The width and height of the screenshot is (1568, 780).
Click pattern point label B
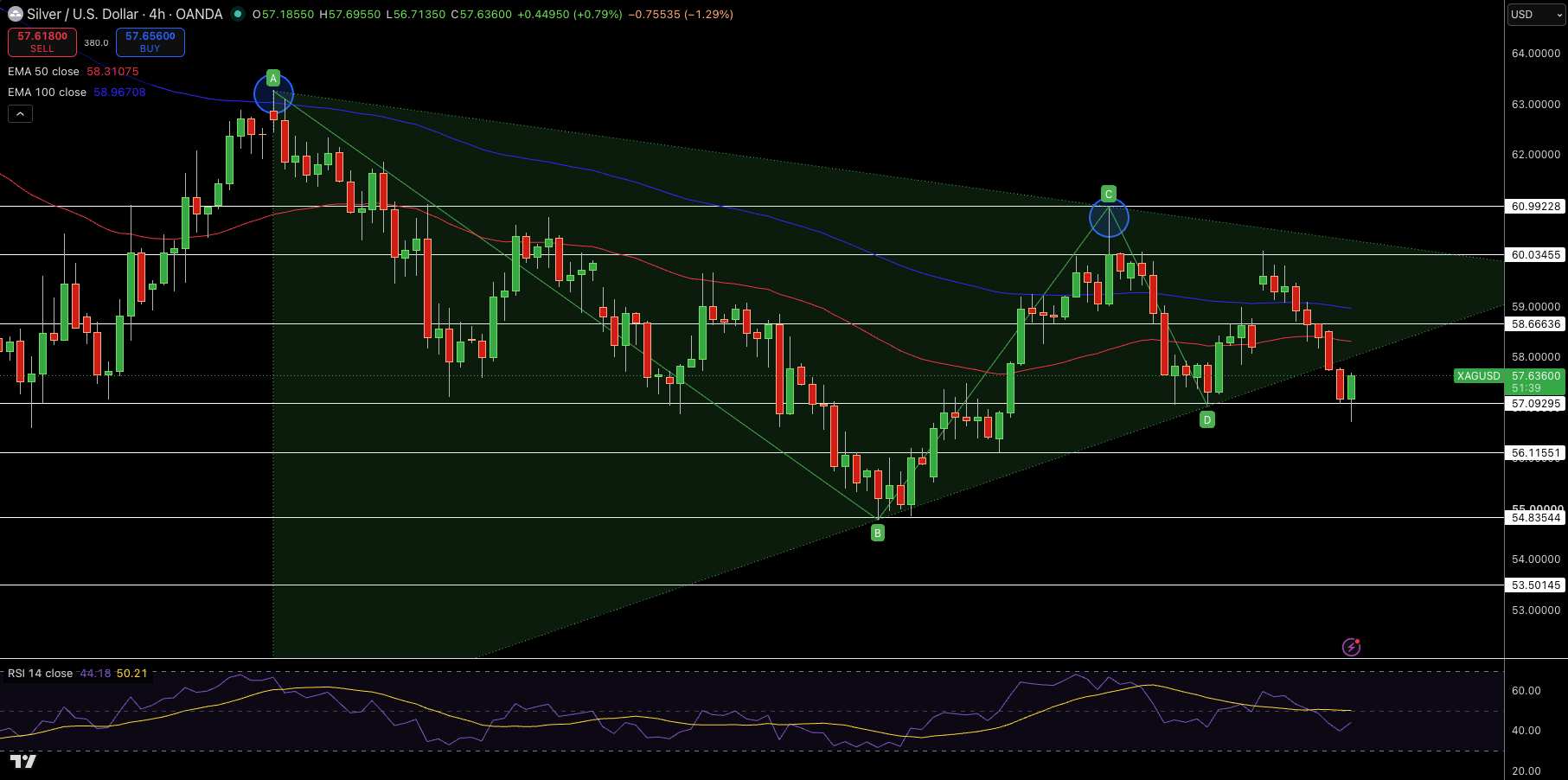coord(878,534)
